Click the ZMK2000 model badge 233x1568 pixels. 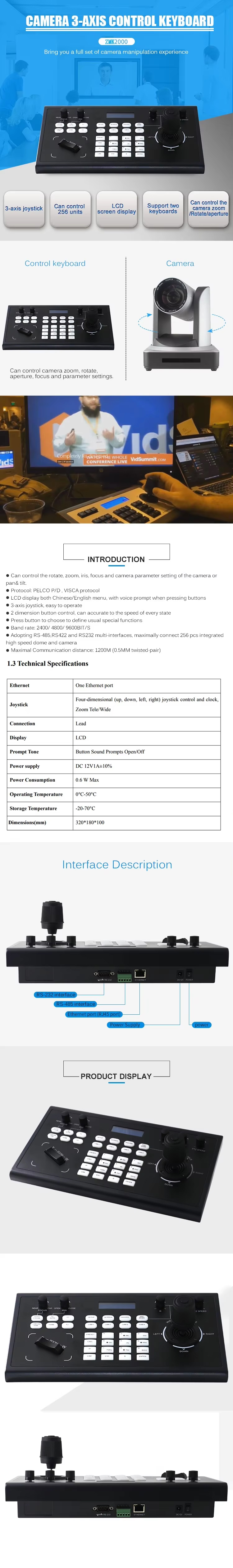pyautogui.click(x=116, y=41)
